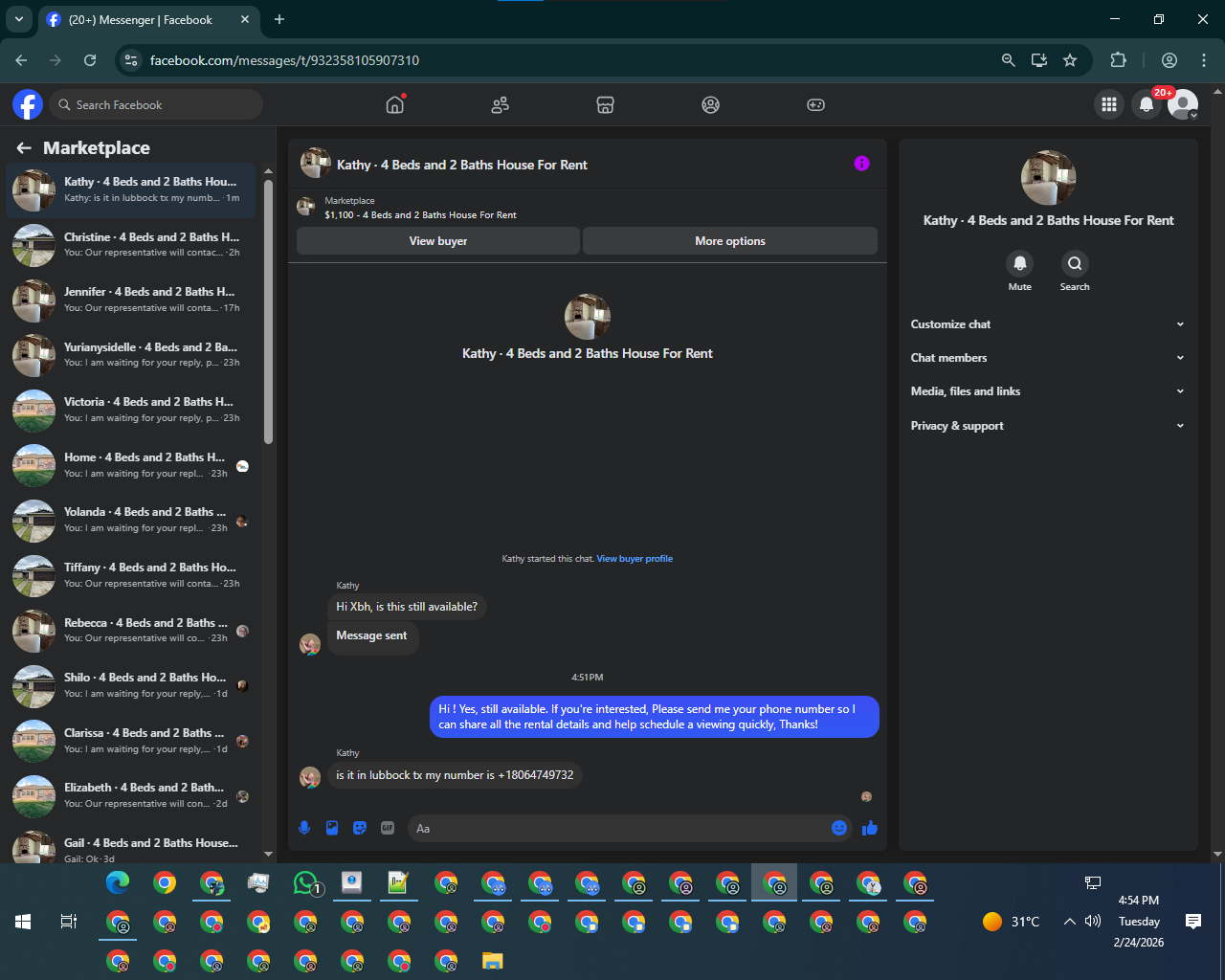Image resolution: width=1225 pixels, height=980 pixels.
Task: Click the More options button
Action: pos(730,241)
